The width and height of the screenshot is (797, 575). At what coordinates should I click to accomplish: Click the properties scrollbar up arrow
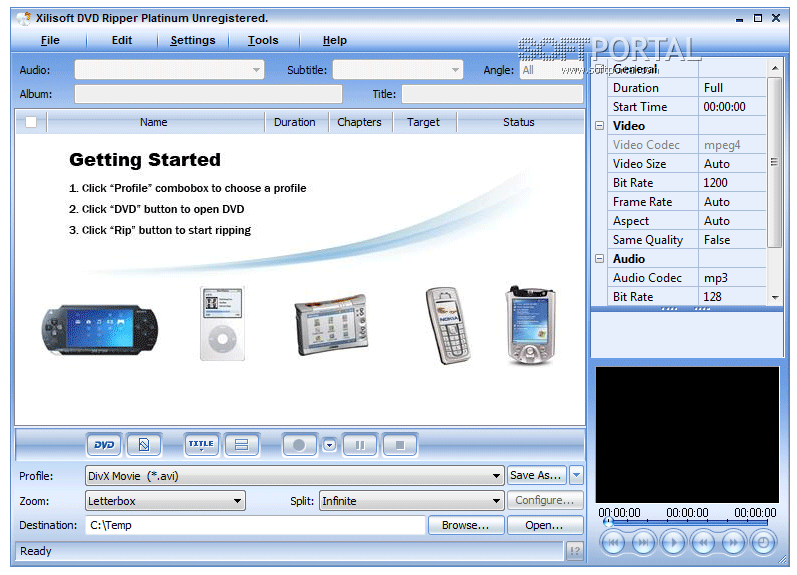click(775, 68)
